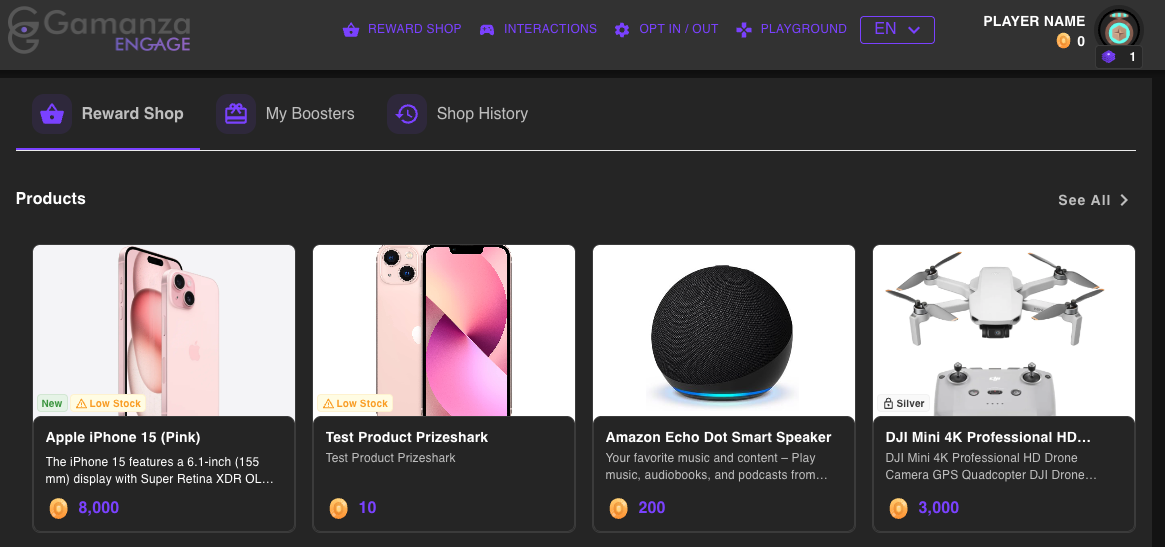Click the My Boosters gift icon
Screen dimensions: 1165x547
[x=236, y=114]
